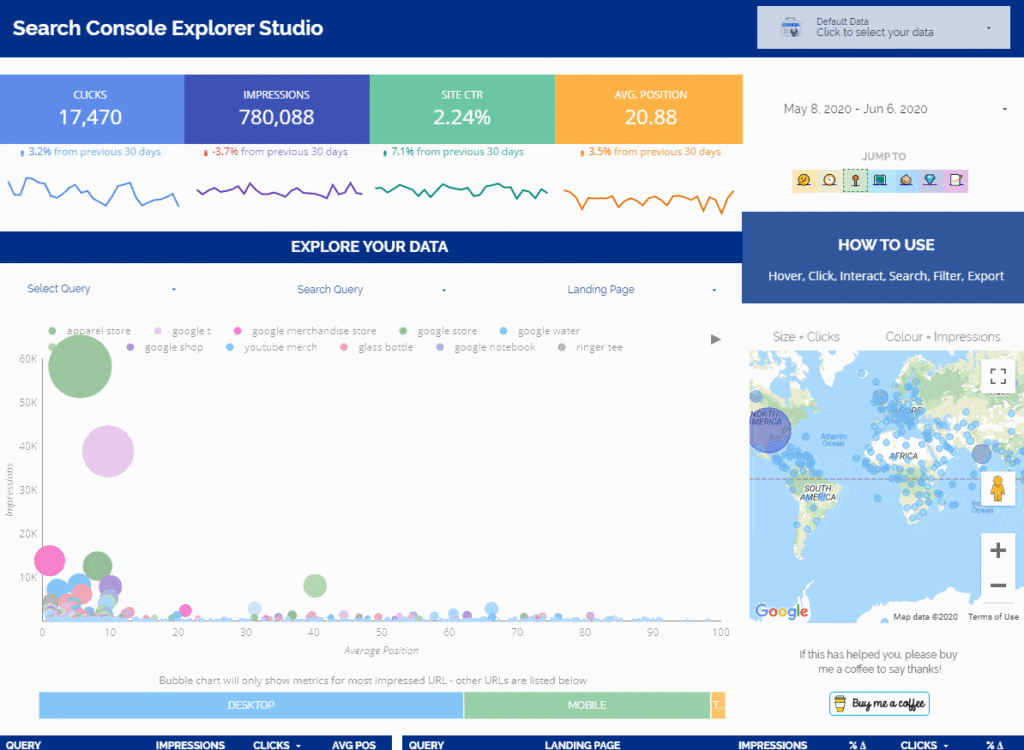Image resolution: width=1024 pixels, height=750 pixels.
Task: Toggle fullscreen view on the map
Action: (x=998, y=376)
